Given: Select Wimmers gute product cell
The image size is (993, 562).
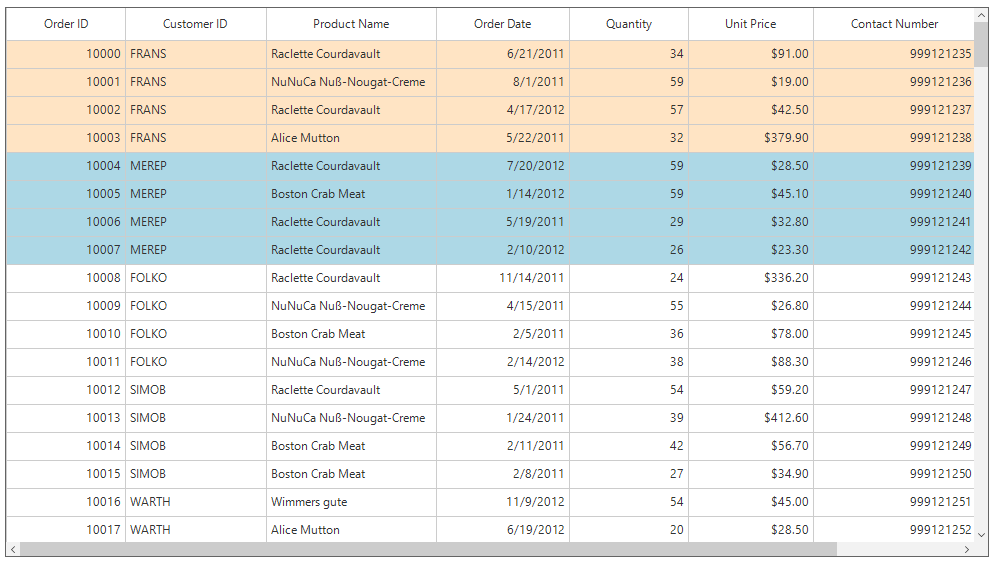Looking at the screenshot, I should (x=351, y=502).
